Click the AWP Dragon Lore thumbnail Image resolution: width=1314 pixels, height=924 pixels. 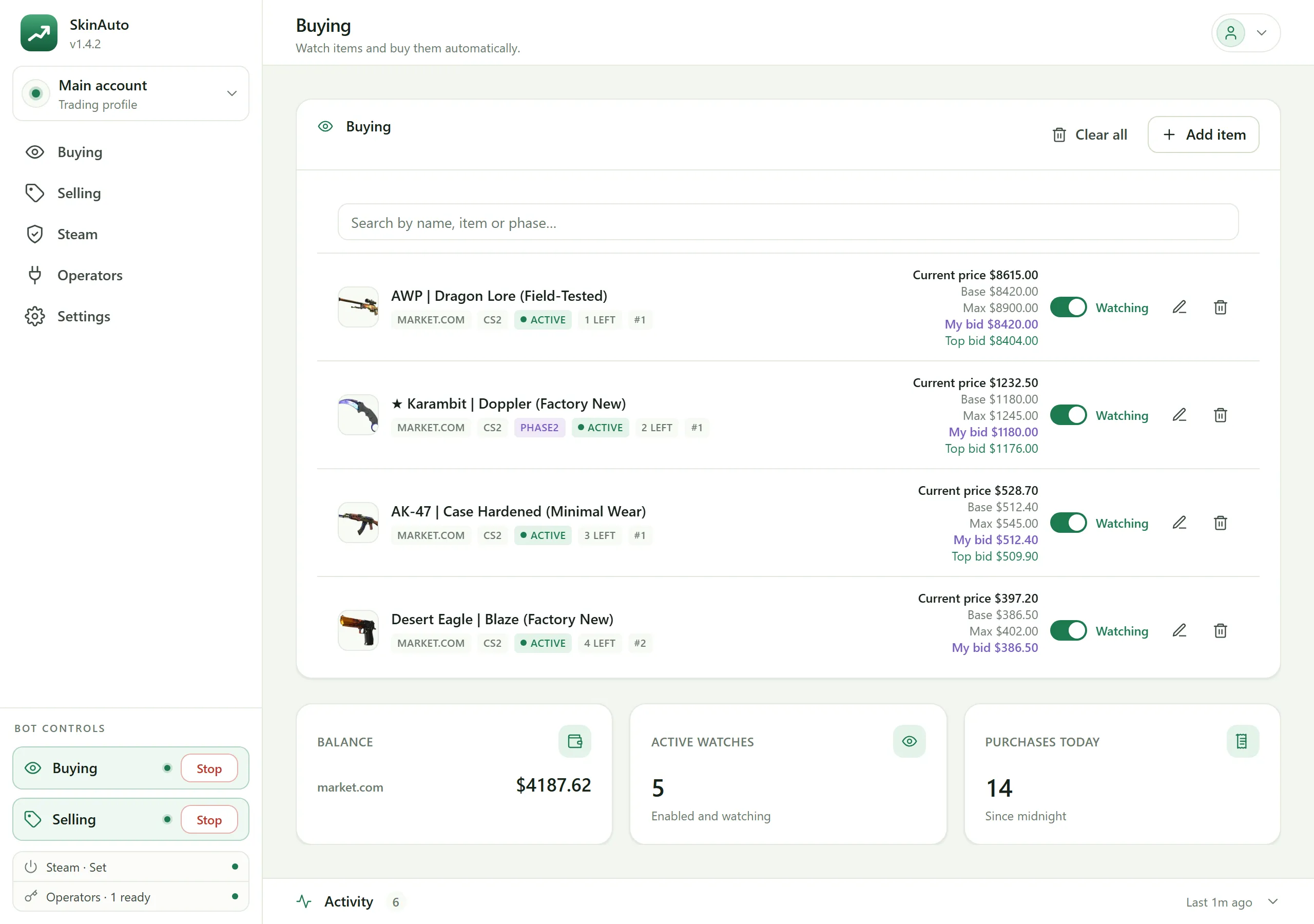click(358, 307)
